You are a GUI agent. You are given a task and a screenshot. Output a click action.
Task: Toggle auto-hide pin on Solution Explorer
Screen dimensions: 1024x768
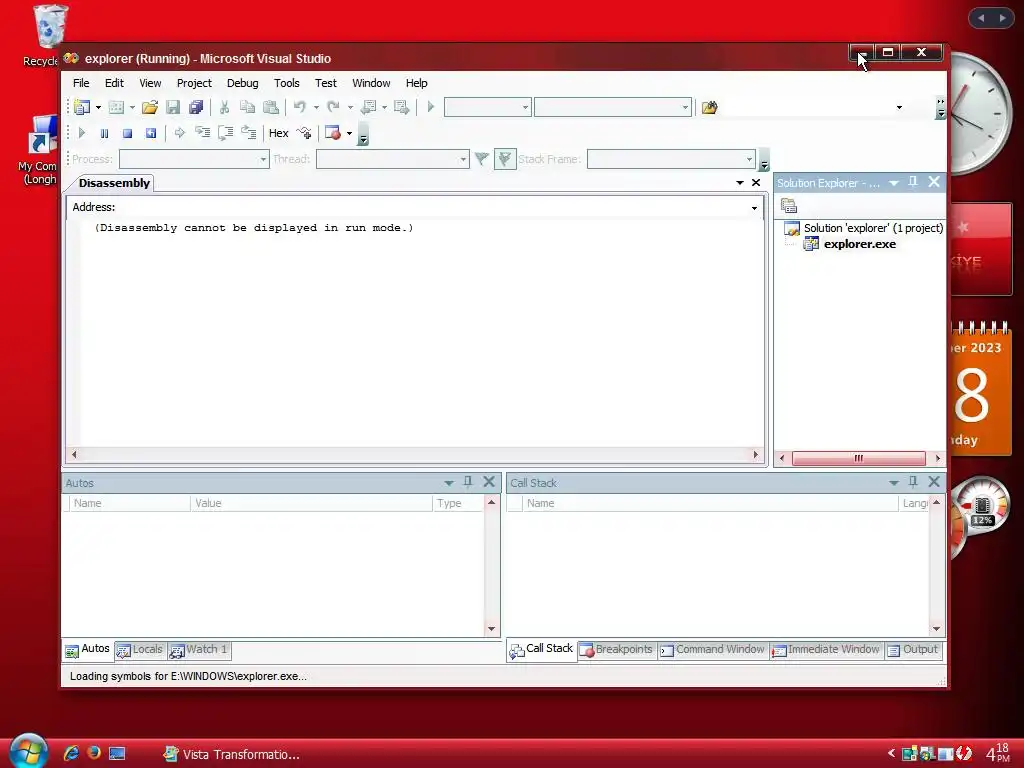pyautogui.click(x=913, y=182)
